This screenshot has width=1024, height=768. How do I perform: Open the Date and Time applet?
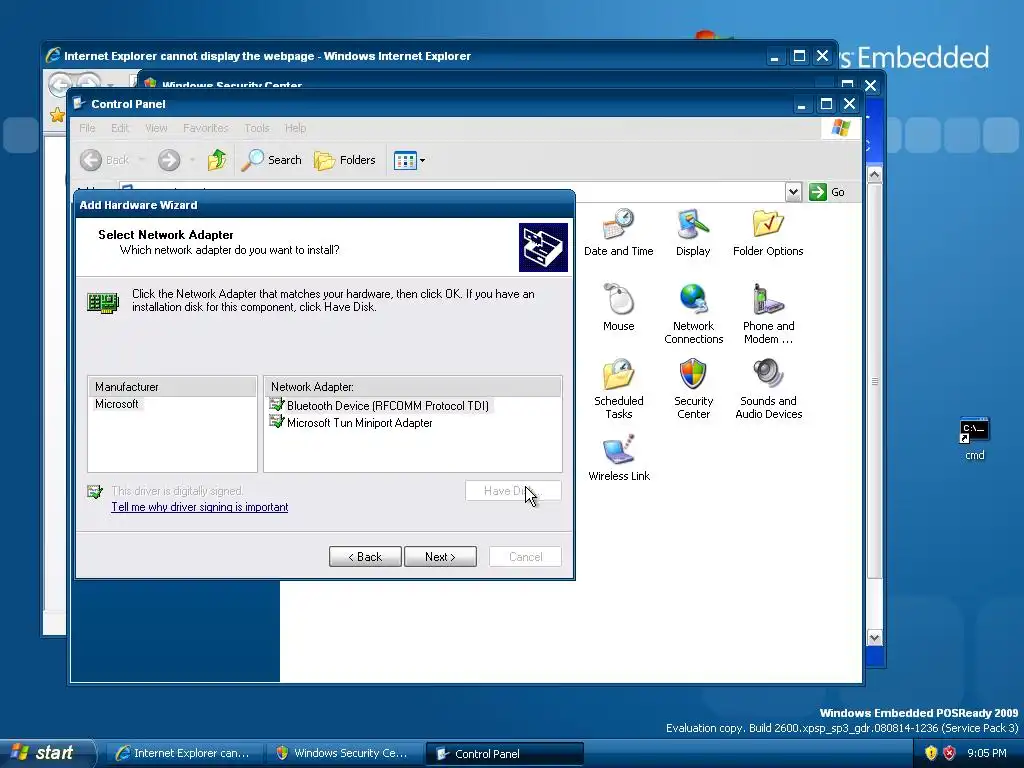pyautogui.click(x=618, y=232)
